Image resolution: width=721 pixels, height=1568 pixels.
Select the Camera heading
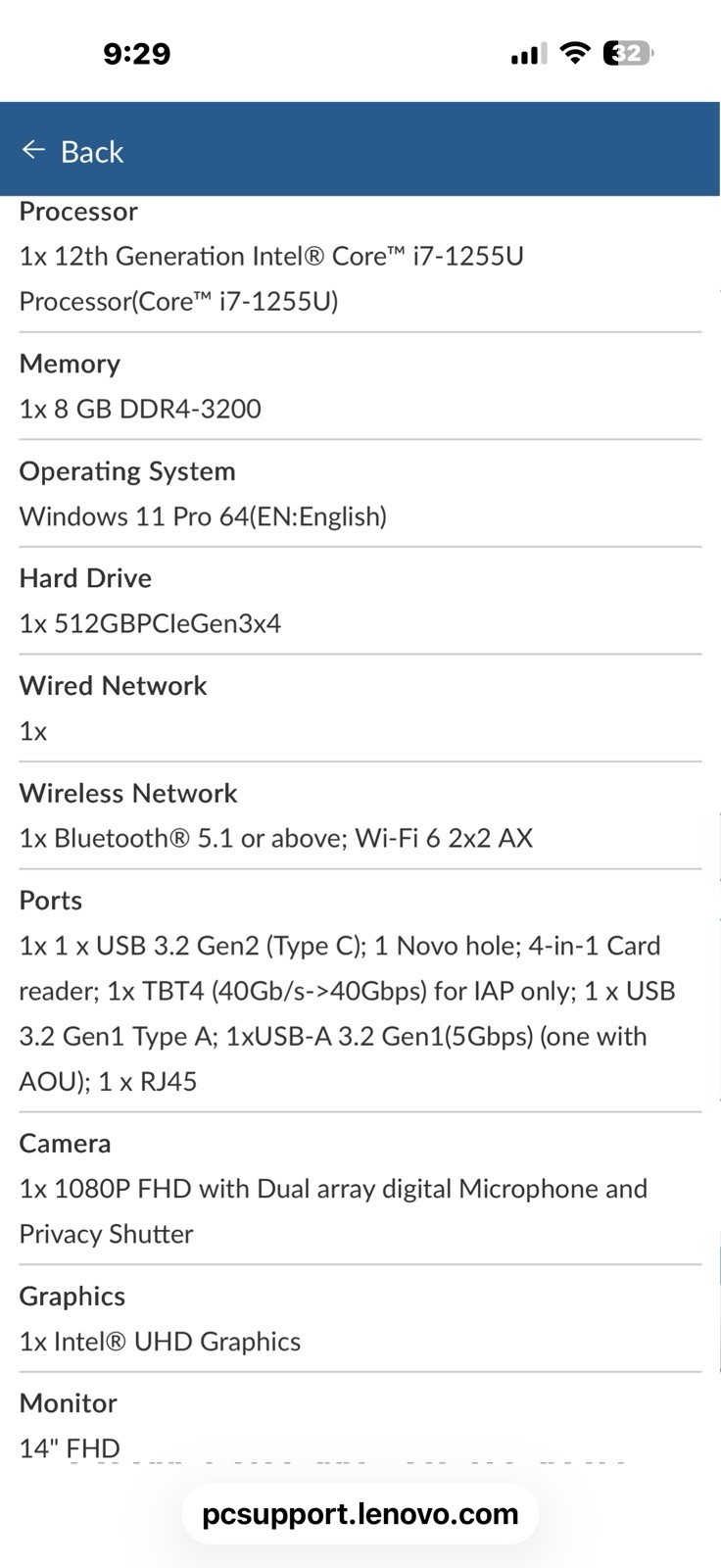(65, 1144)
